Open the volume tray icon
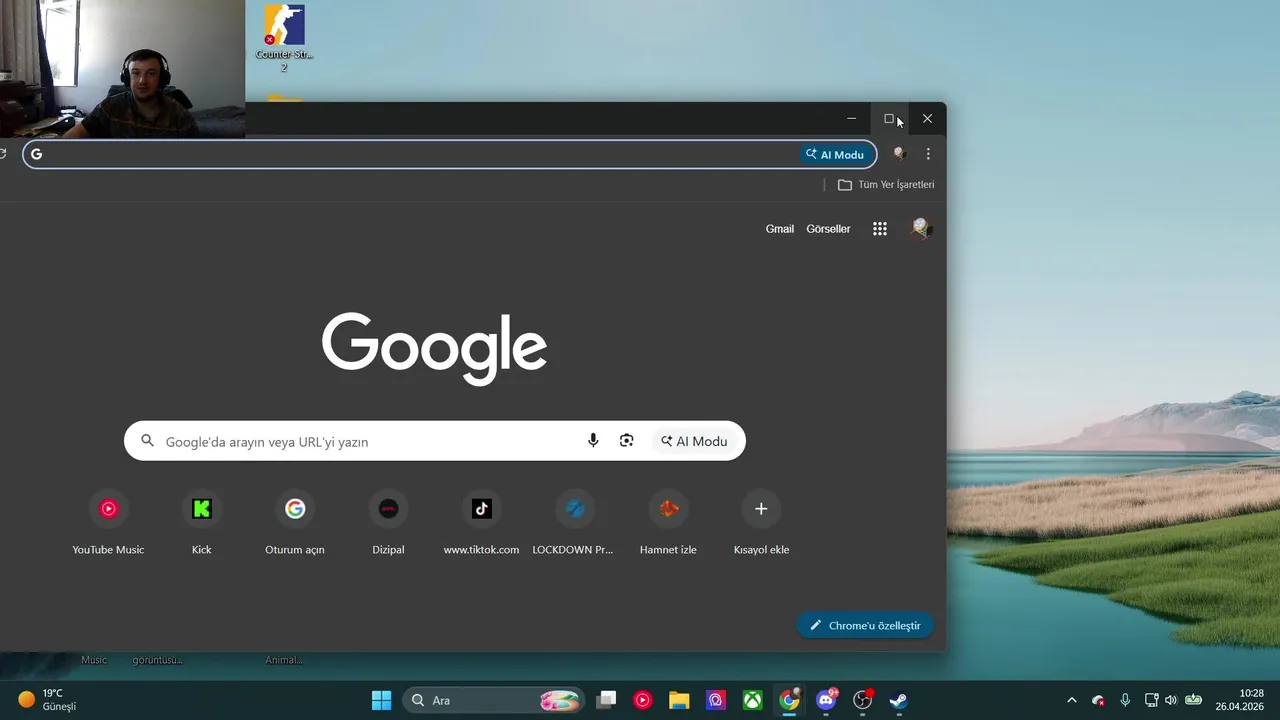Screen dimensions: 1280x720 pyautogui.click(x=1171, y=700)
